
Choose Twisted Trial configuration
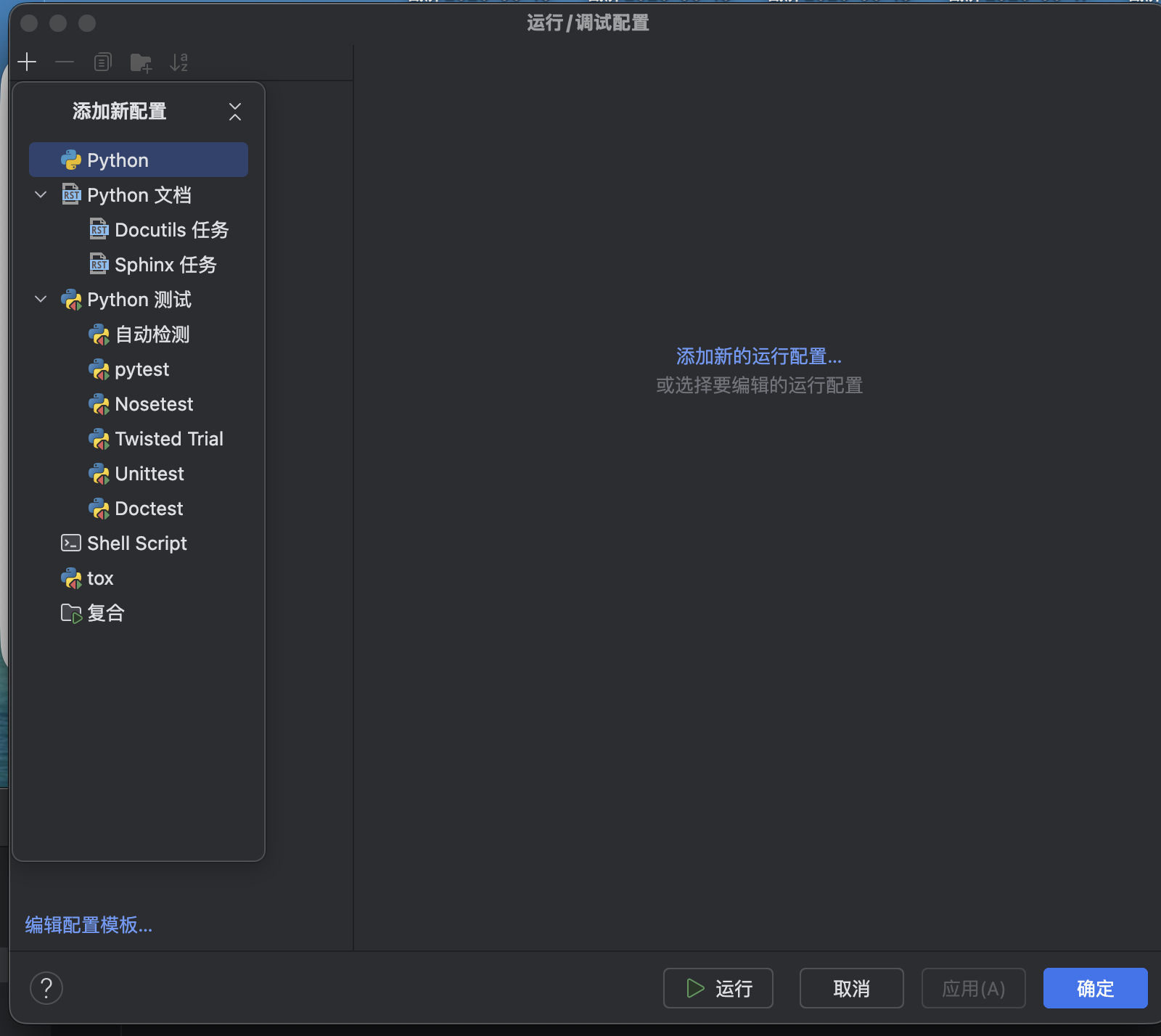tap(139, 438)
